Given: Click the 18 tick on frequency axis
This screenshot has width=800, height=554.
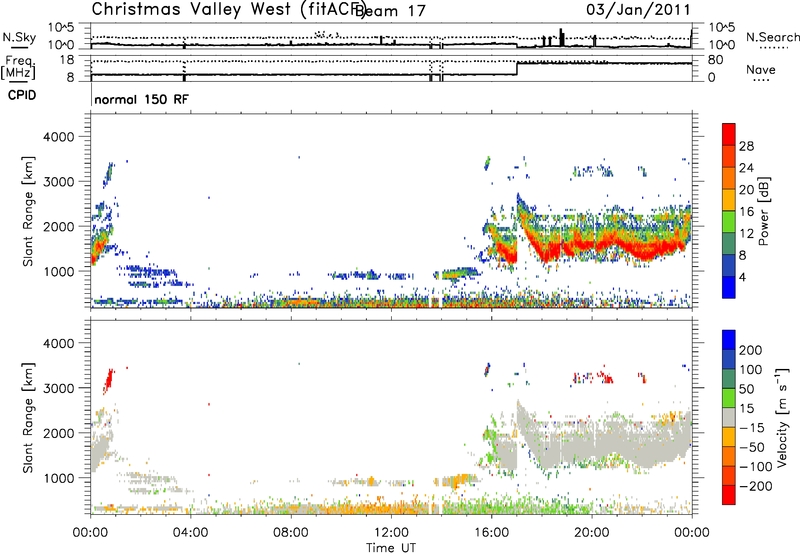Looking at the screenshot, I should click(x=66, y=60).
